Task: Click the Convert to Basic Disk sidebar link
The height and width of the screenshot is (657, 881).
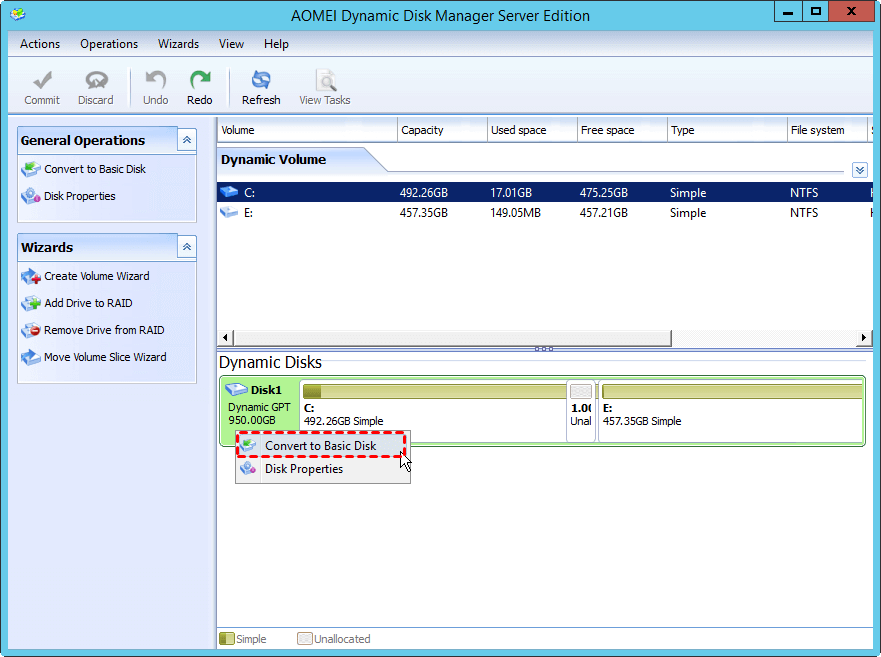Action: (95, 169)
